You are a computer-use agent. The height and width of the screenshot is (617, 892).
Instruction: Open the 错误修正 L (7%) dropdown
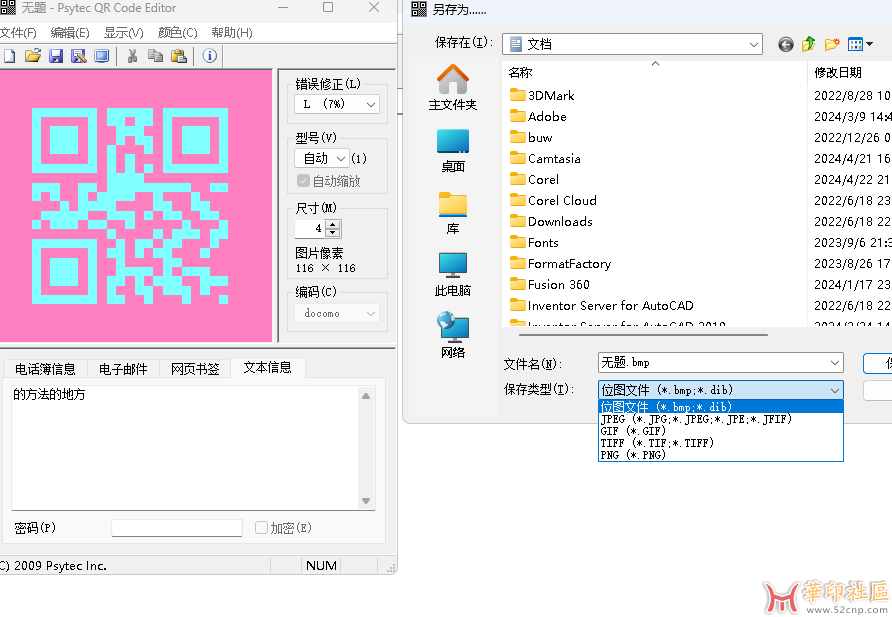pyautogui.click(x=337, y=104)
